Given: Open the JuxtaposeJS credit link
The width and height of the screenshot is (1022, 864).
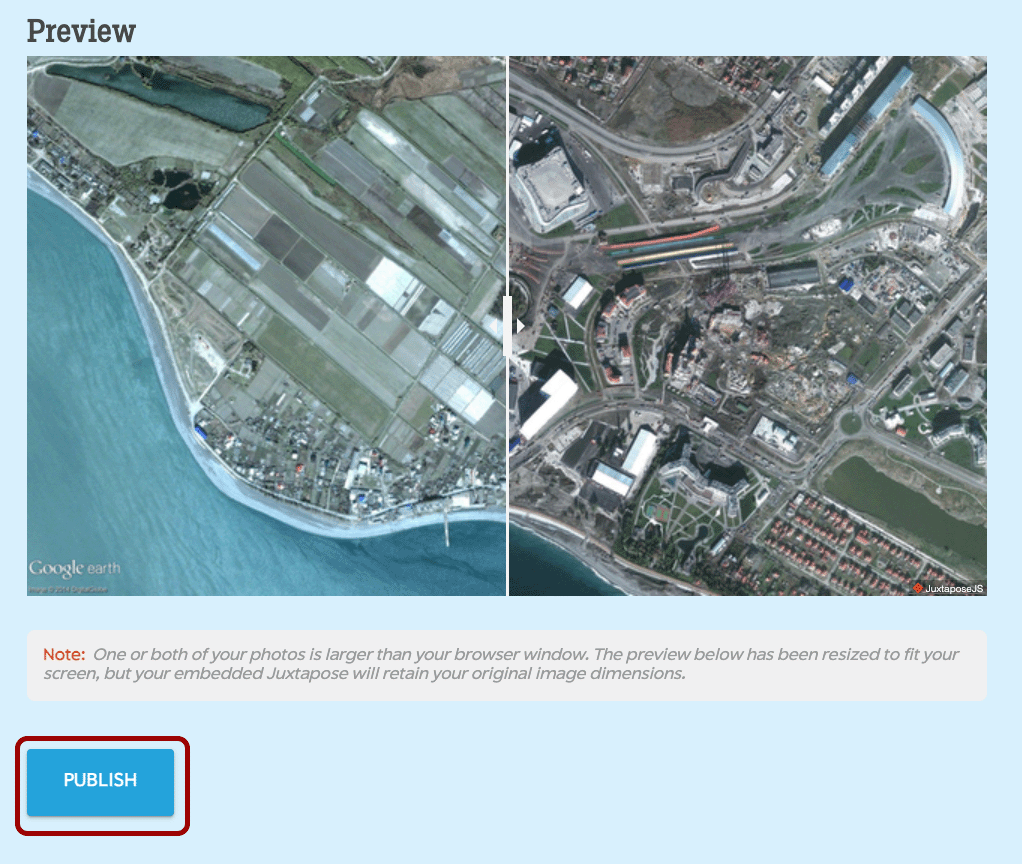Looking at the screenshot, I should click(953, 589).
